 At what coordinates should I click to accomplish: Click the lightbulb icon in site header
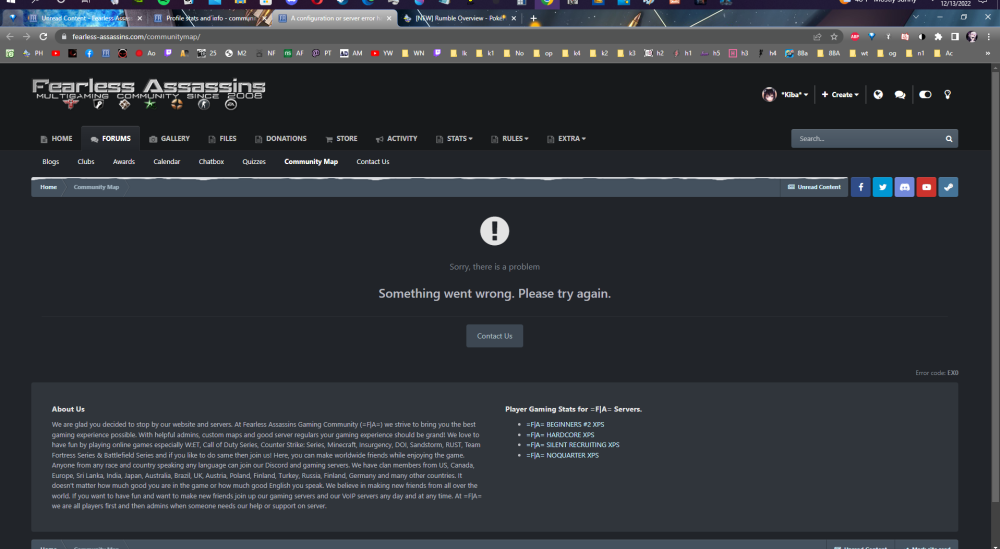point(948,94)
